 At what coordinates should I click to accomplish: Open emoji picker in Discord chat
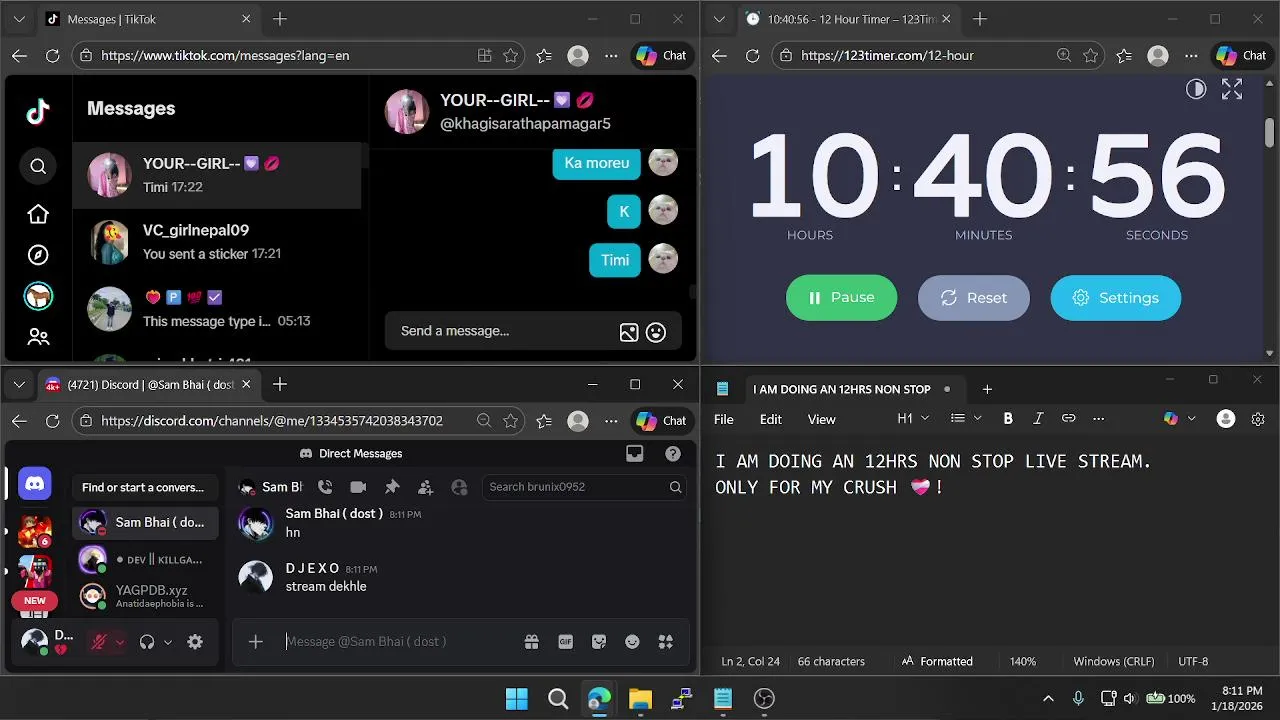coord(632,642)
